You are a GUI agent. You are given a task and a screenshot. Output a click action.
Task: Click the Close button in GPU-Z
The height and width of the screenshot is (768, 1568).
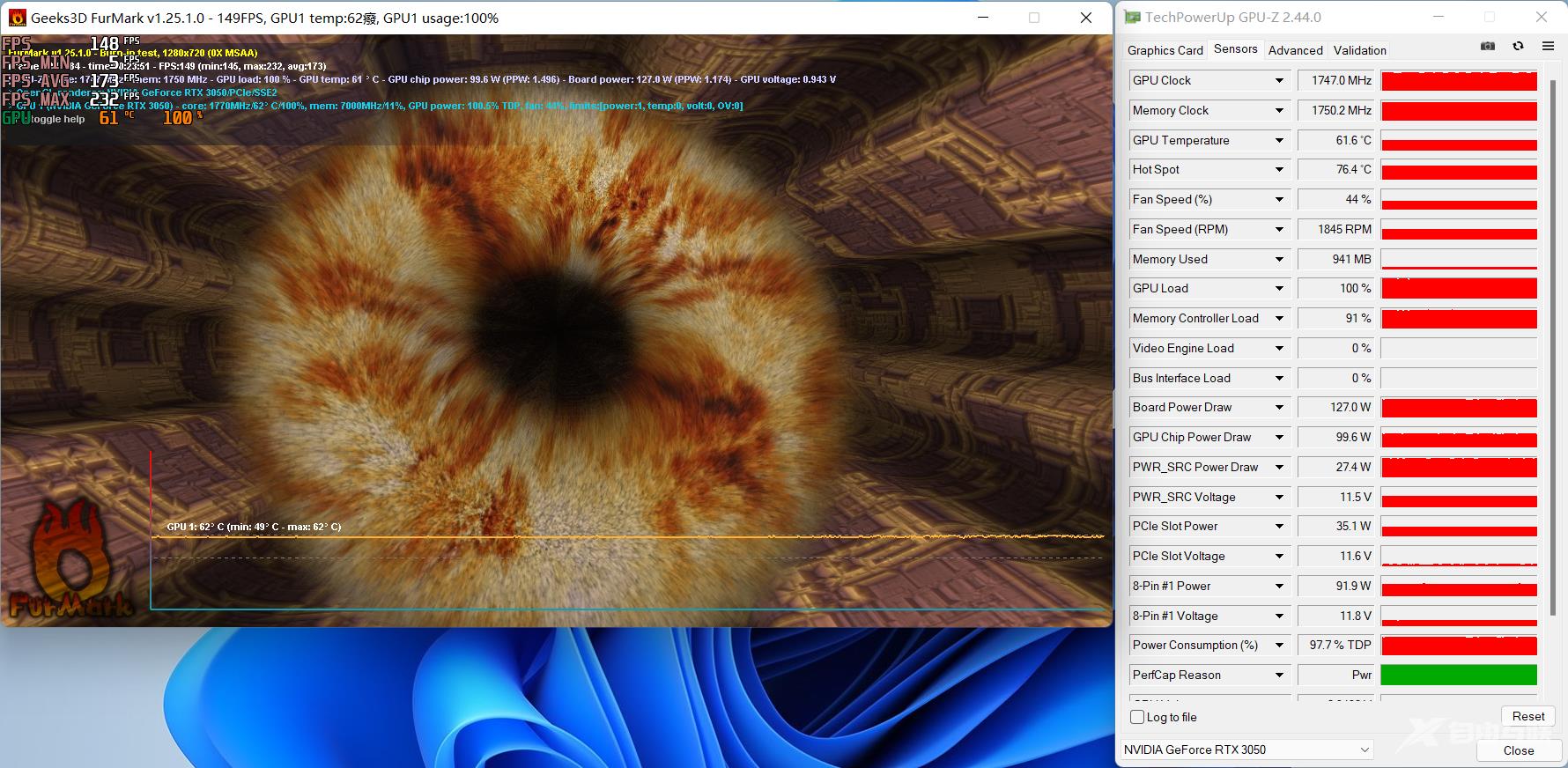(1518, 750)
